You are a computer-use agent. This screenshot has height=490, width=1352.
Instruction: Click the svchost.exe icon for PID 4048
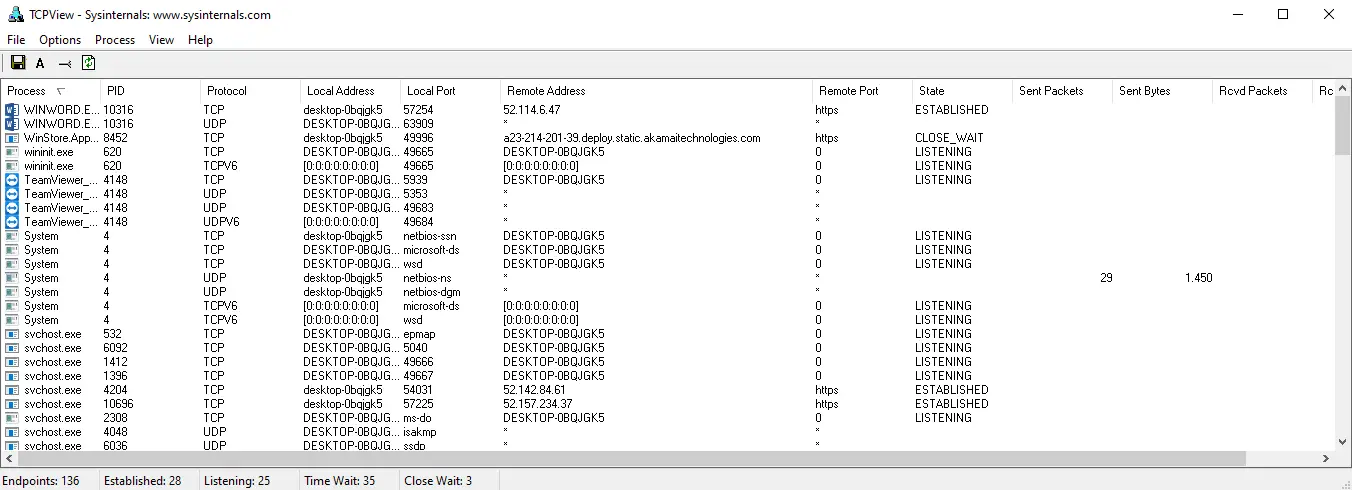pos(12,432)
